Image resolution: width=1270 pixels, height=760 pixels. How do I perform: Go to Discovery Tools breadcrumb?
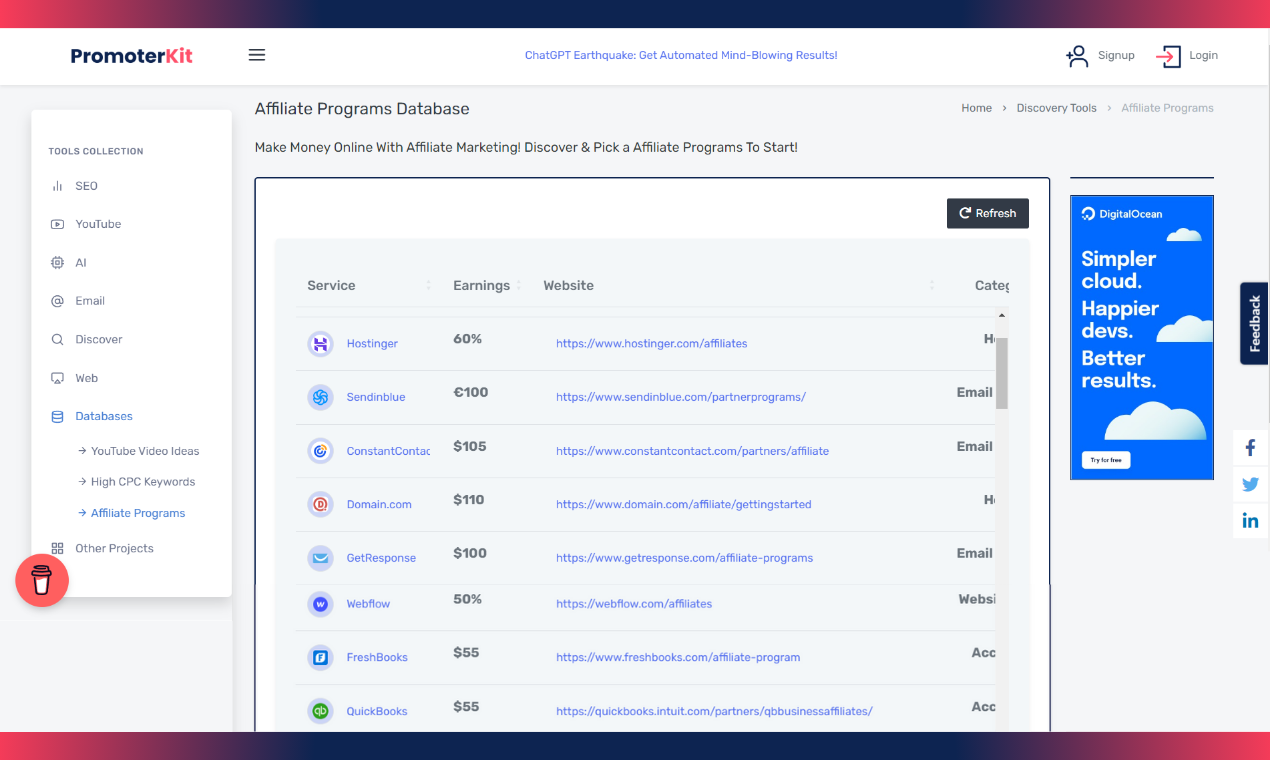tap(1056, 108)
